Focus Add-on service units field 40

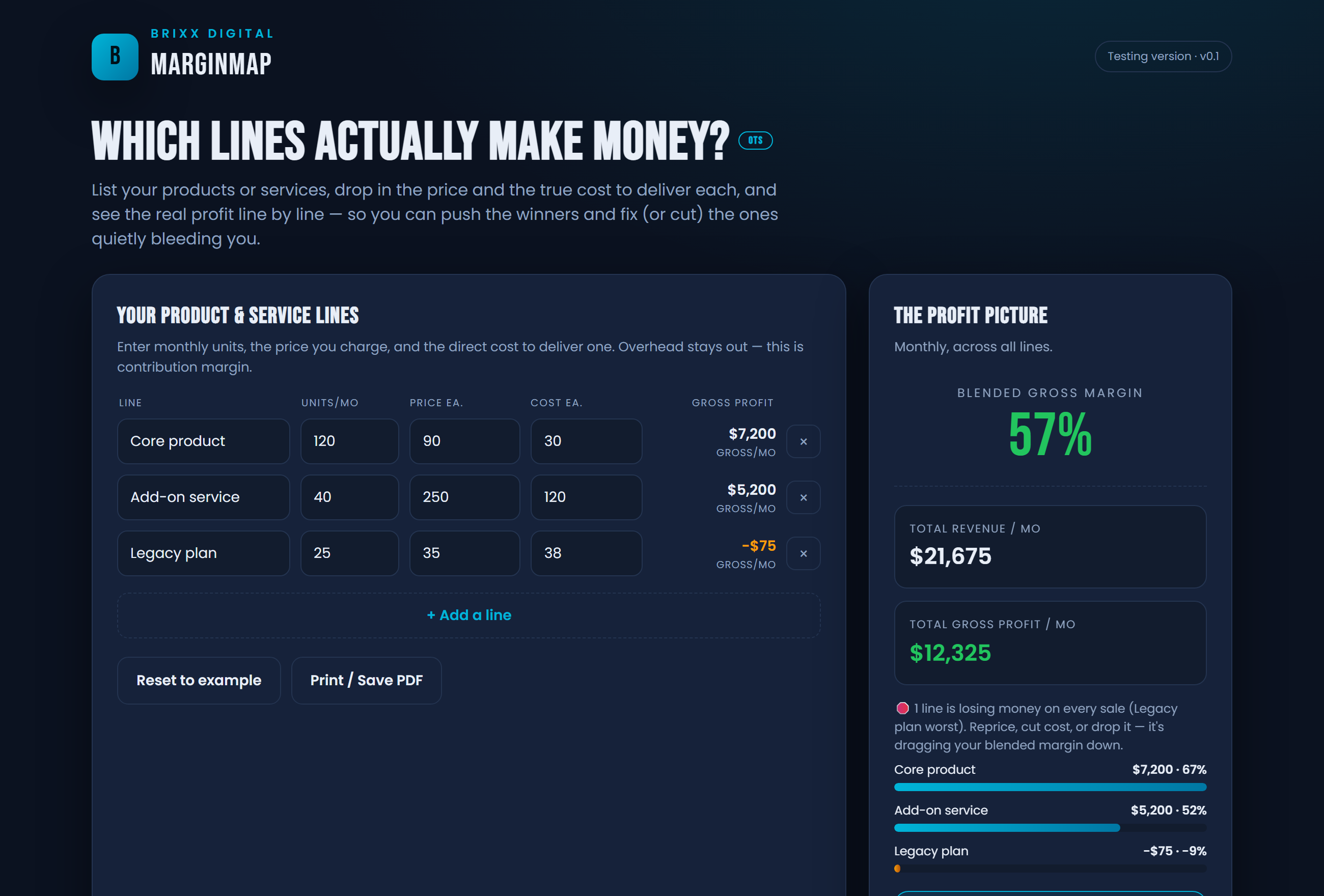point(350,497)
